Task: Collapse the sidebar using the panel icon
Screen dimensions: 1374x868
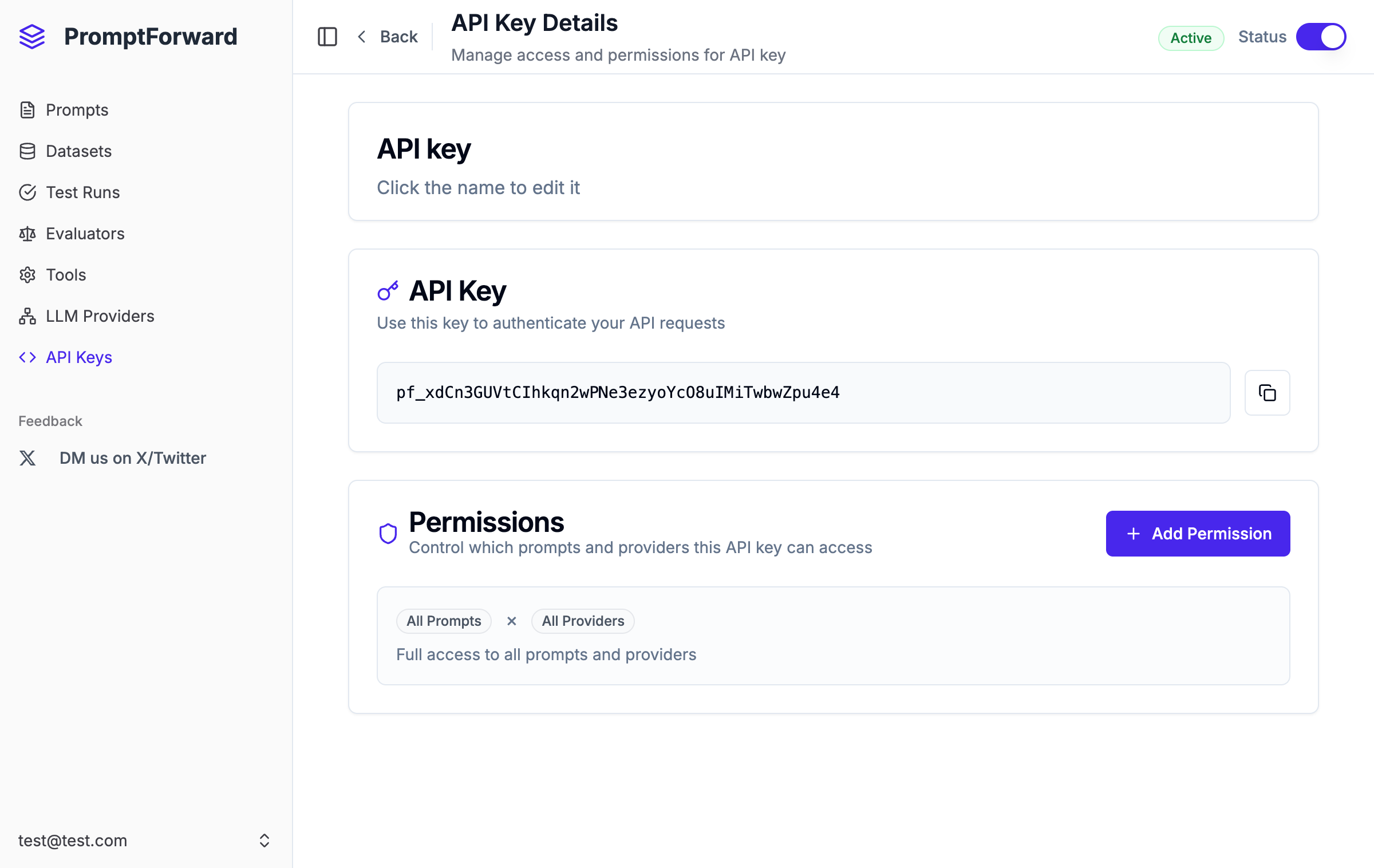Action: [327, 36]
